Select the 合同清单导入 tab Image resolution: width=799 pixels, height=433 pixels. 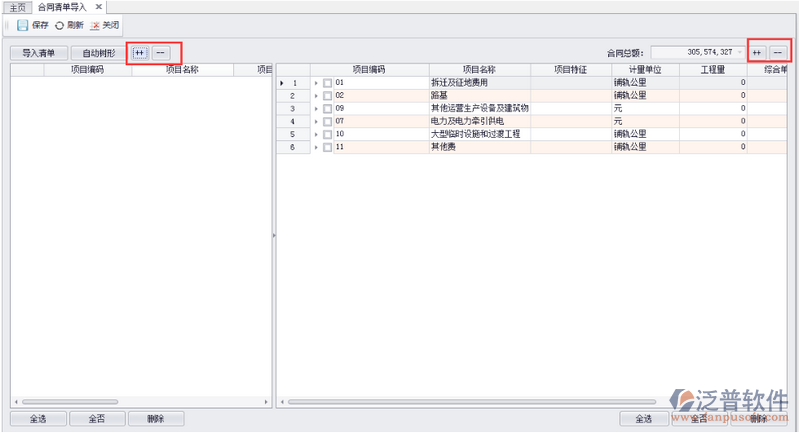tap(62, 6)
